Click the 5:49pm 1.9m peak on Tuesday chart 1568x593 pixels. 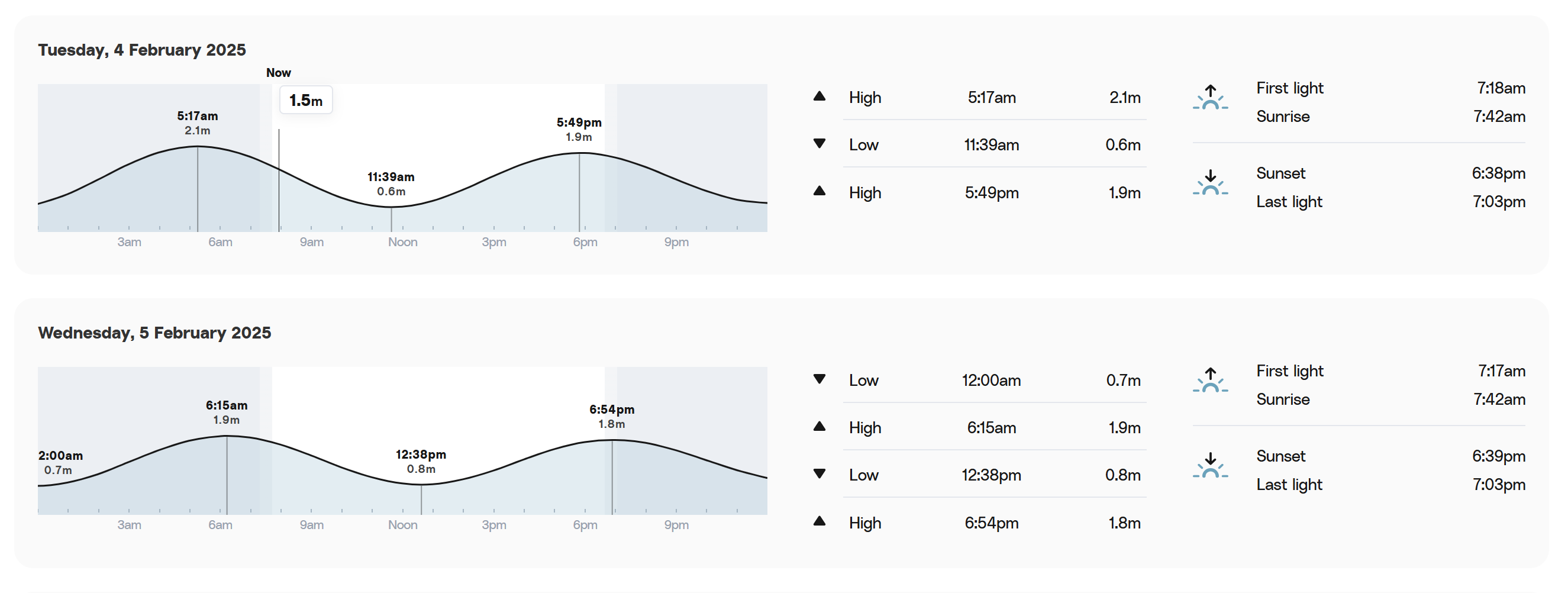[579, 130]
